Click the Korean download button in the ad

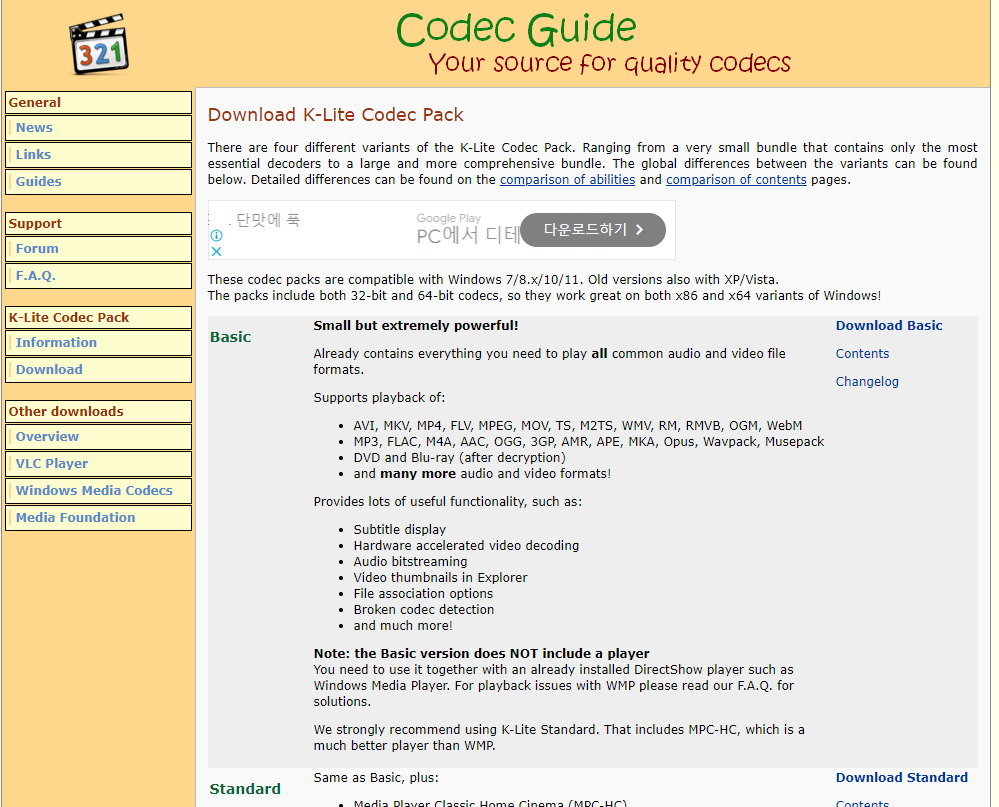coord(593,230)
